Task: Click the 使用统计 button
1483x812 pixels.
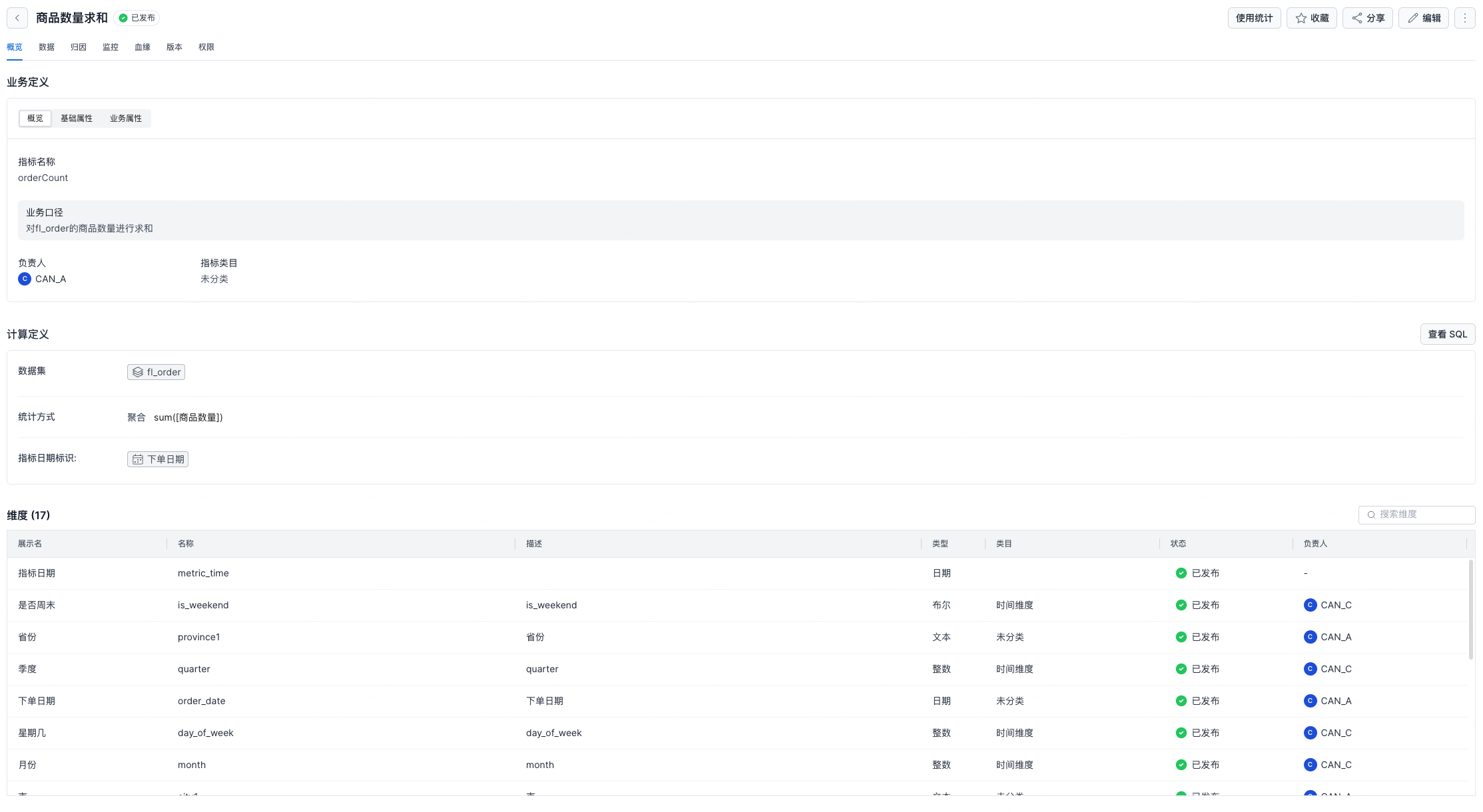Action: (x=1254, y=18)
